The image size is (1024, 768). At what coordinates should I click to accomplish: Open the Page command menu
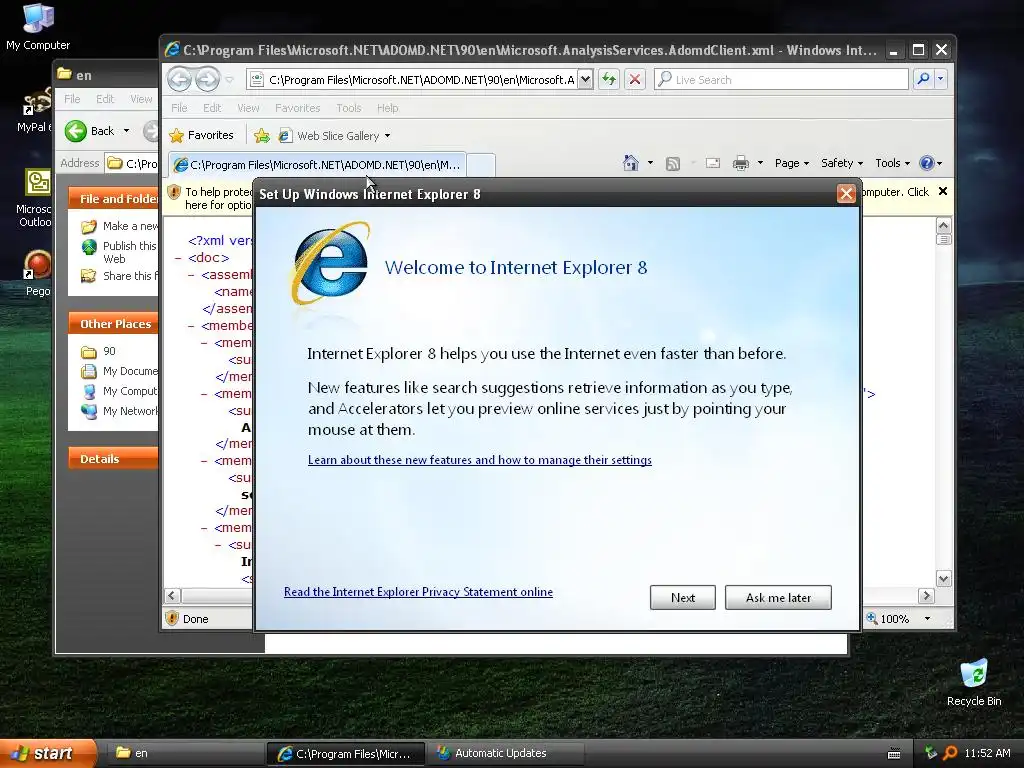click(x=792, y=163)
